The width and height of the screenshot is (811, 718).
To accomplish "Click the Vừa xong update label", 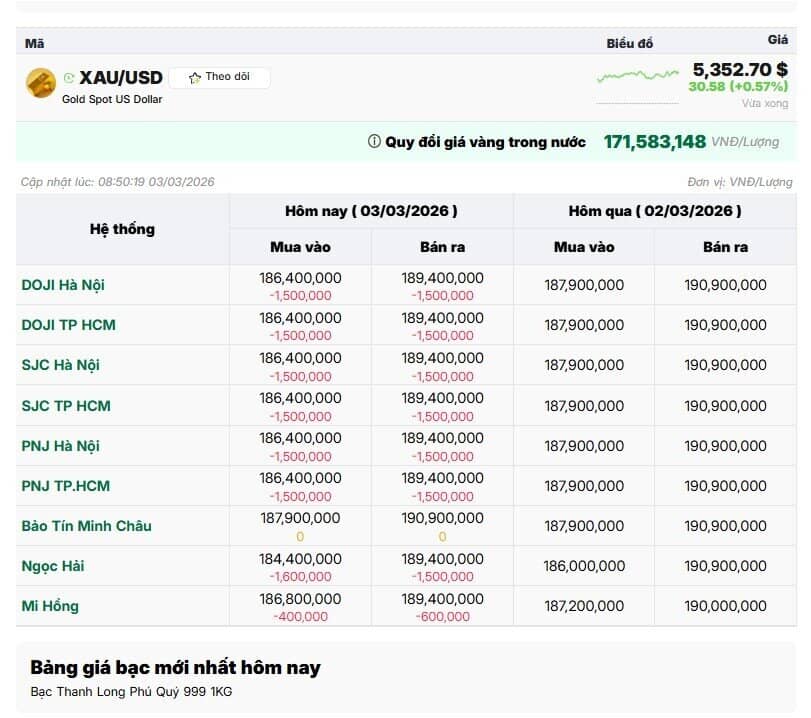I will [x=765, y=103].
